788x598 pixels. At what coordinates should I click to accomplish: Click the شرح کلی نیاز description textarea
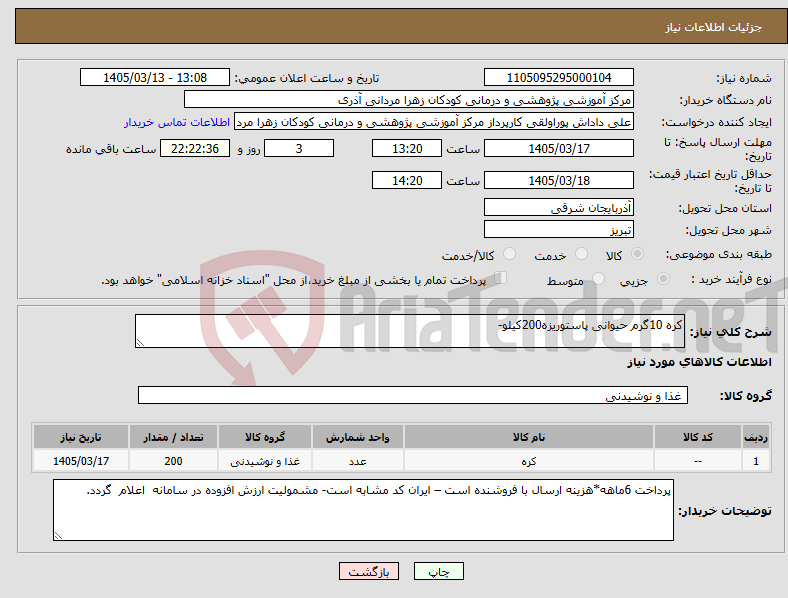tap(410, 331)
